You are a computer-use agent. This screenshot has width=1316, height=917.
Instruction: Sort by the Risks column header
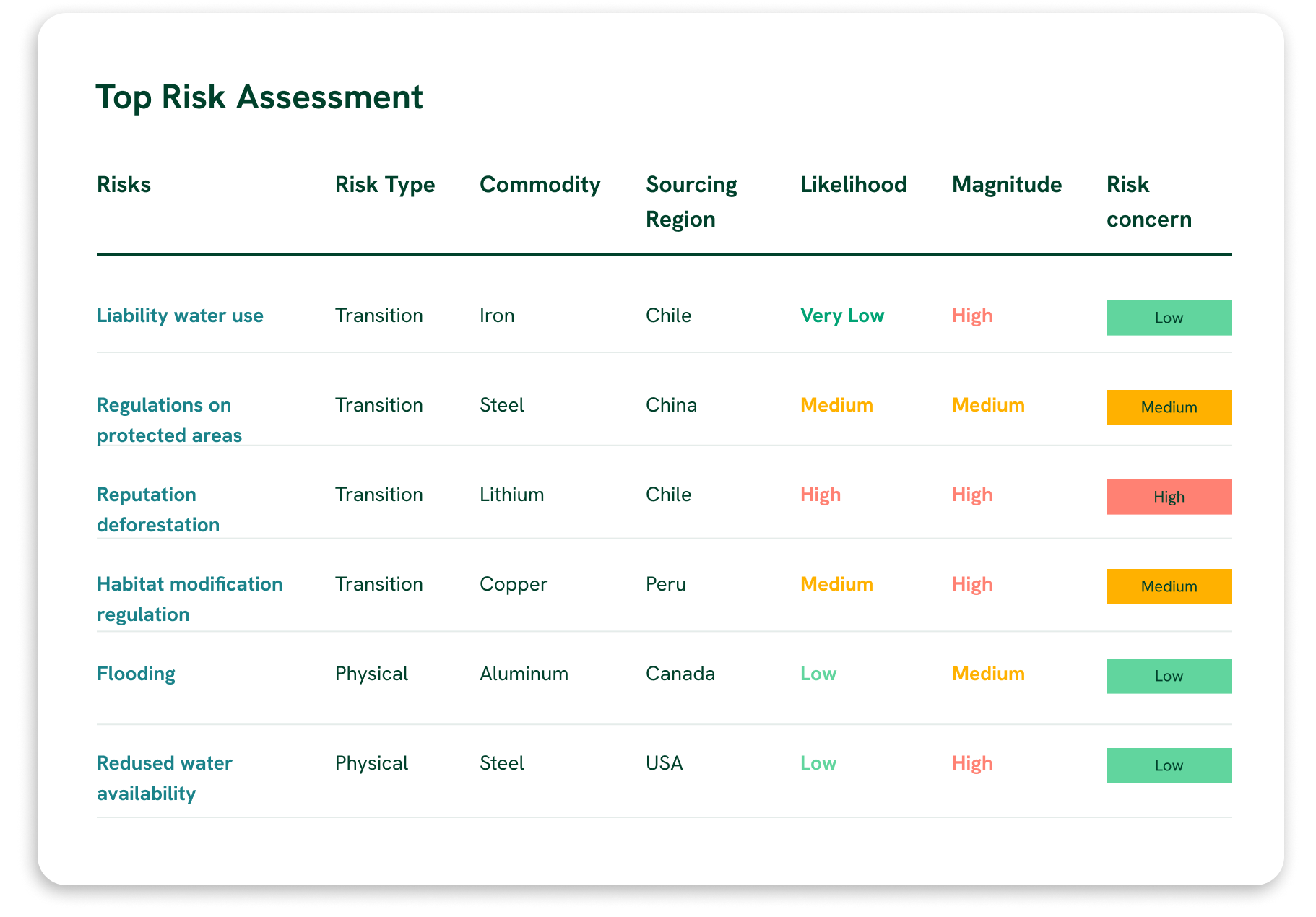coord(124,185)
